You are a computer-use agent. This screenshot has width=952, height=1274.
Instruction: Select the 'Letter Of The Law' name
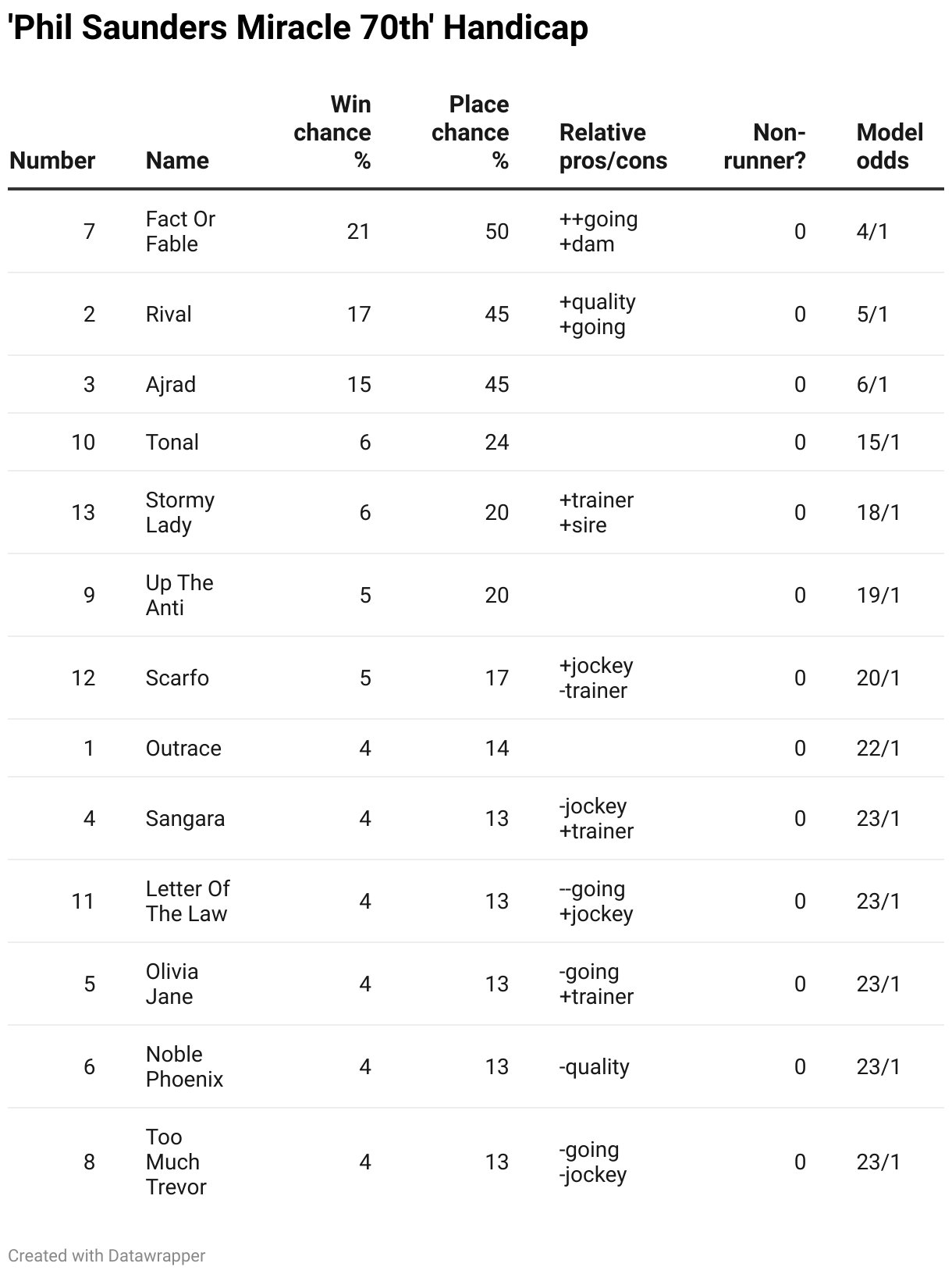(x=187, y=902)
